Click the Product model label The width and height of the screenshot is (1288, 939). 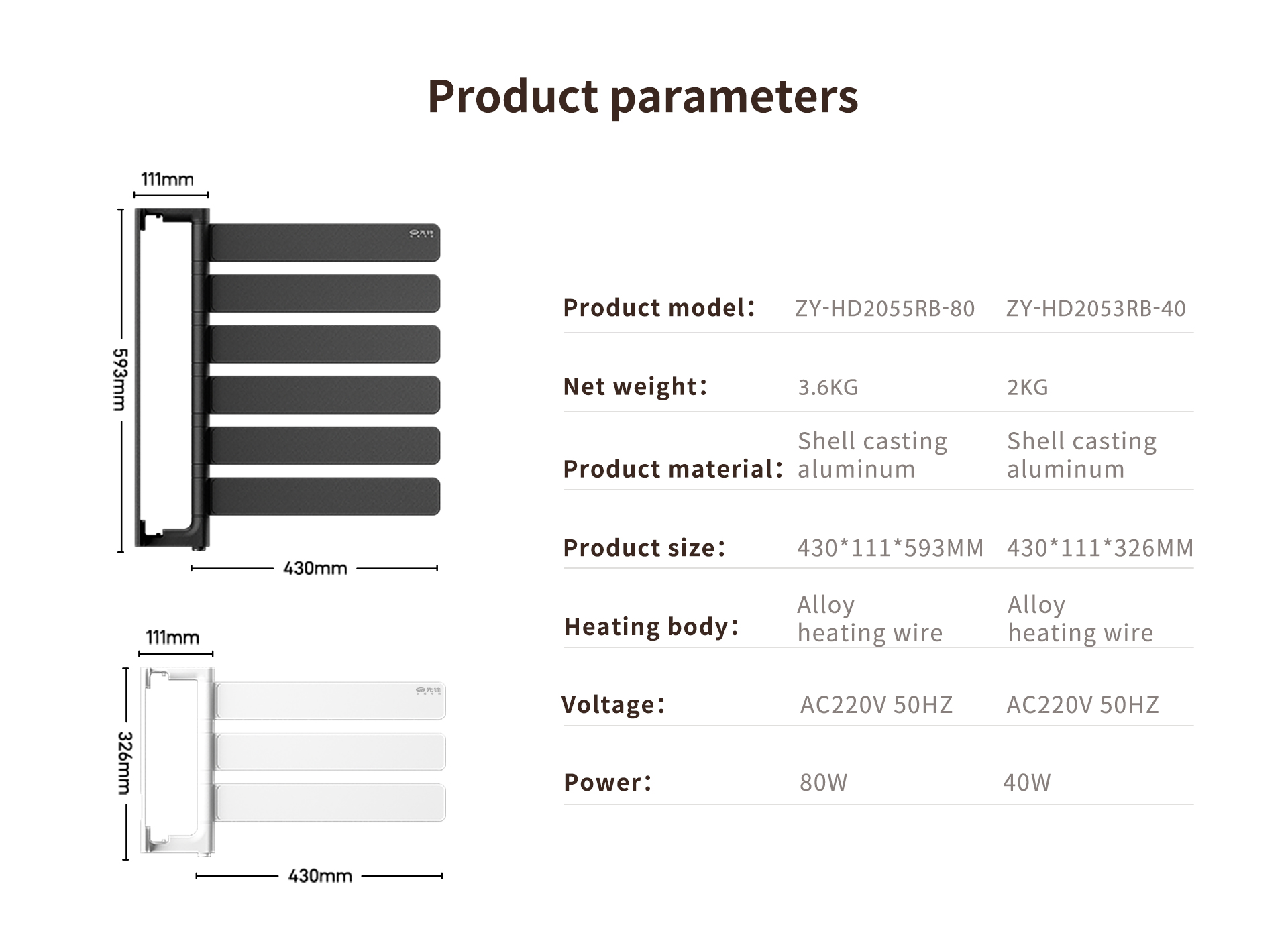tap(659, 308)
